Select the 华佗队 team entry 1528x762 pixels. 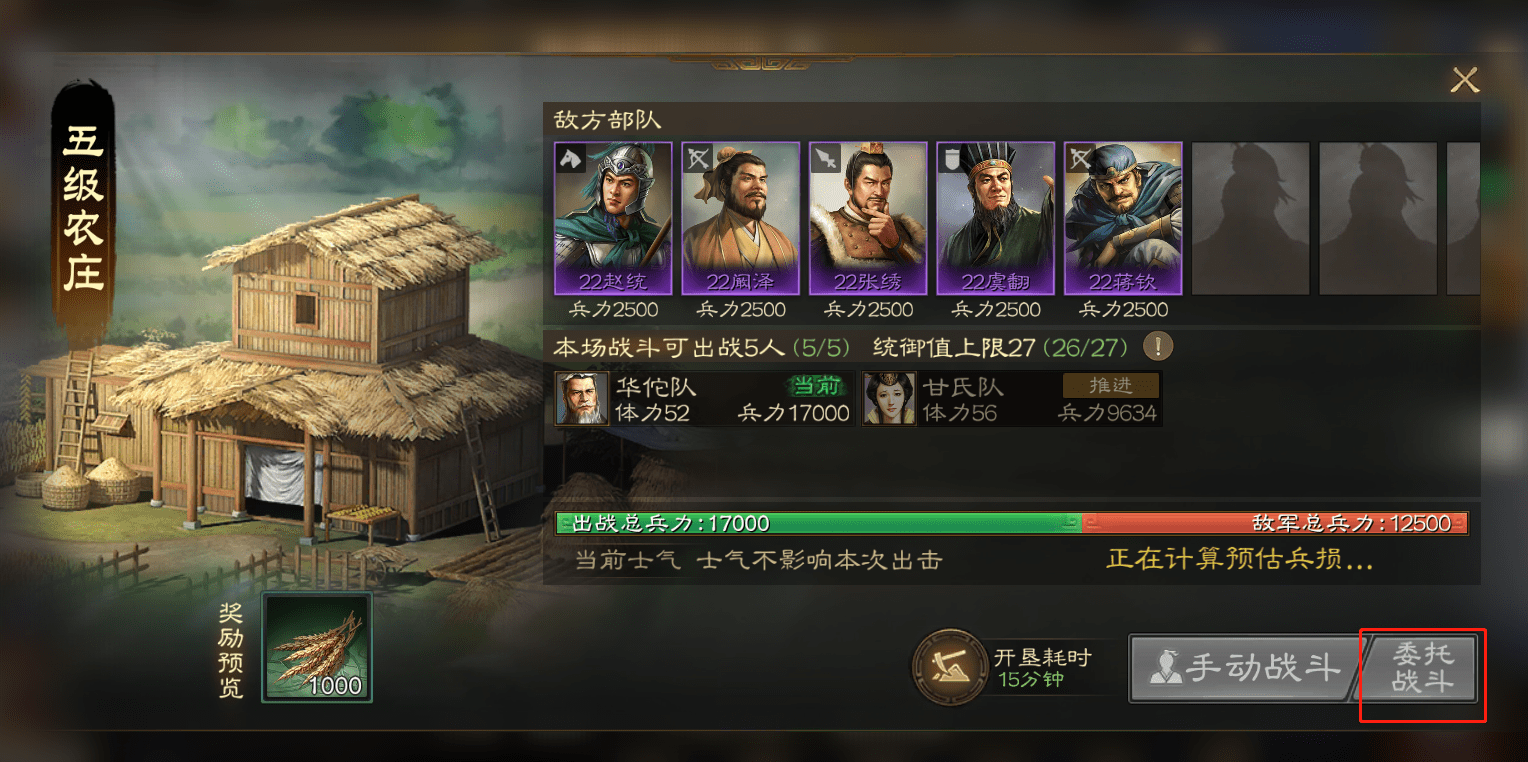704,399
